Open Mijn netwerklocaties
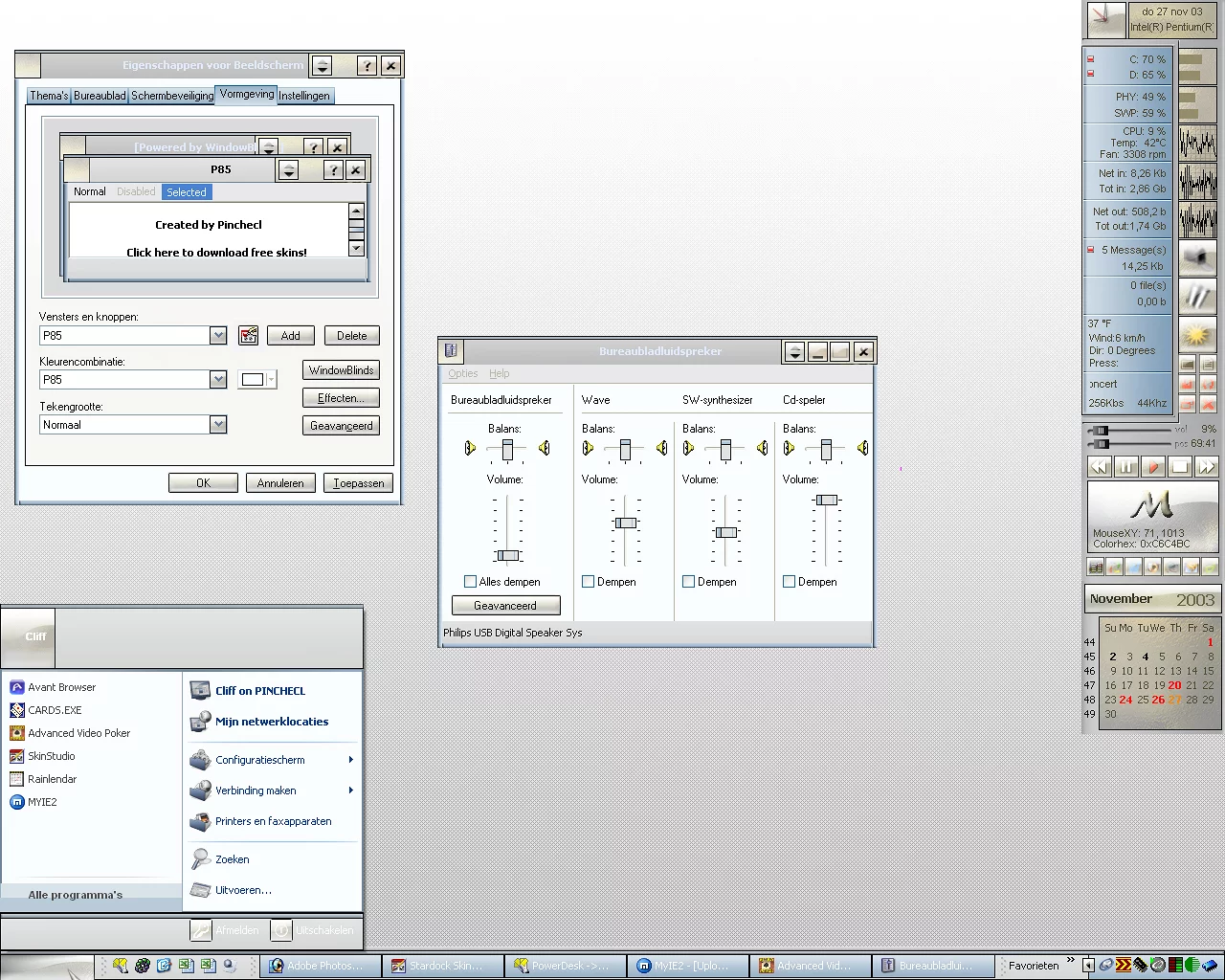Screen dimensions: 1225x980 pyautogui.click(x=271, y=722)
